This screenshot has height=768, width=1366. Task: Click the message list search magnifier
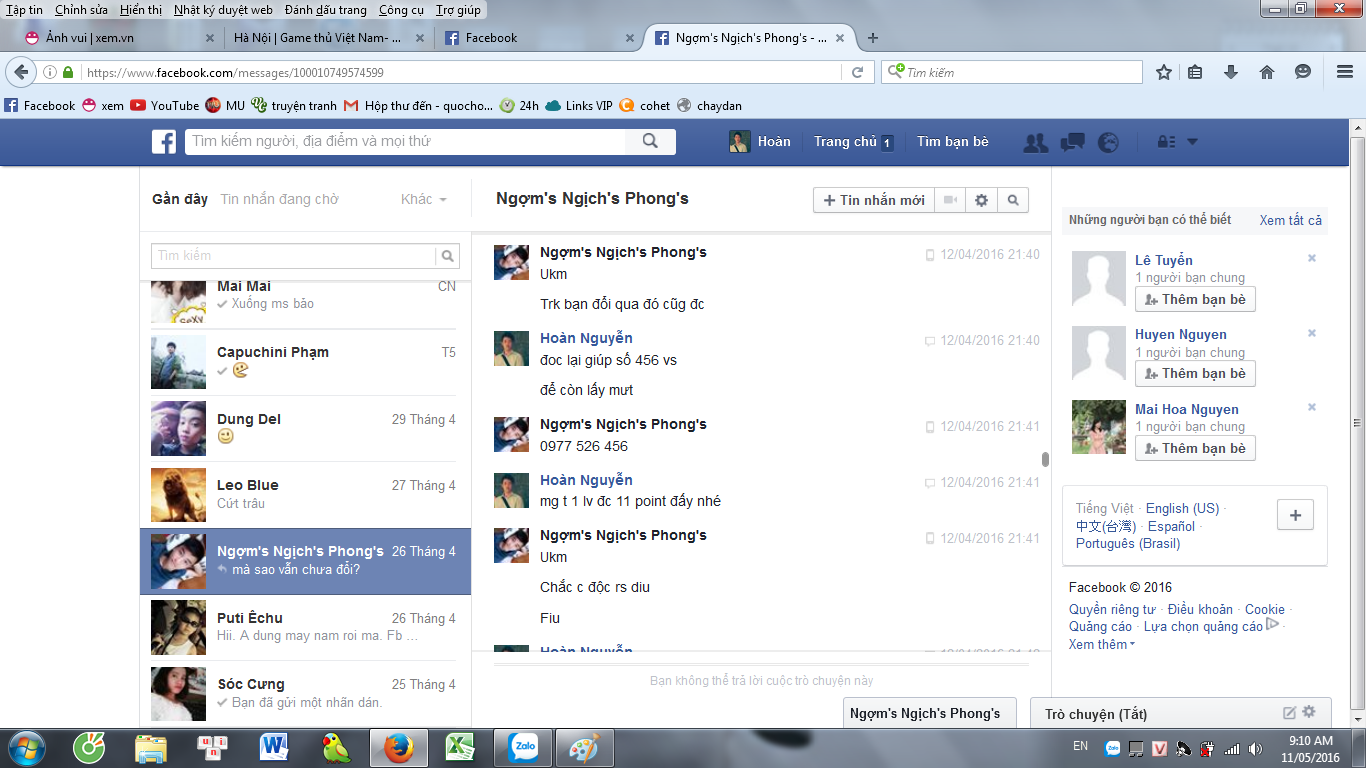point(449,256)
